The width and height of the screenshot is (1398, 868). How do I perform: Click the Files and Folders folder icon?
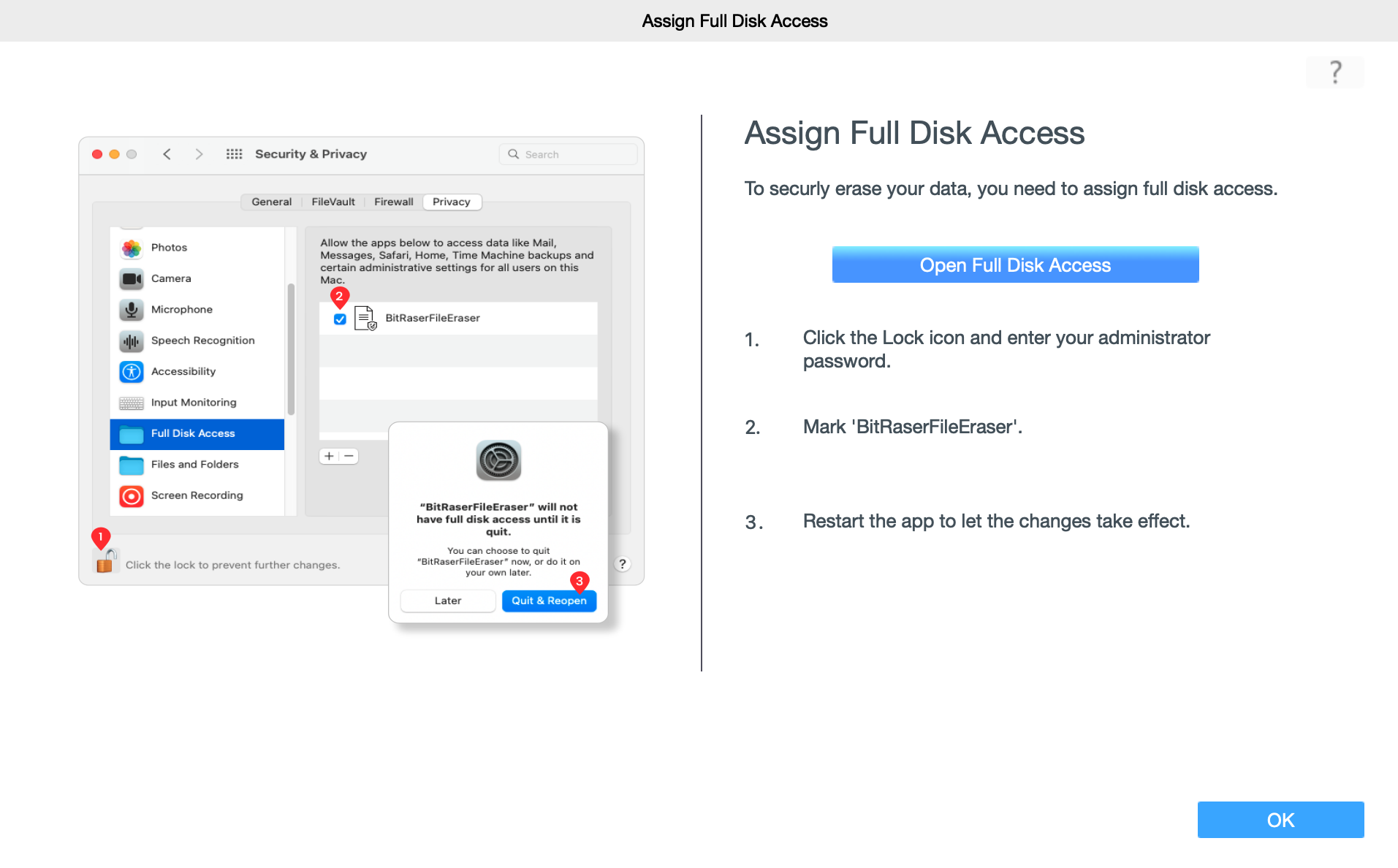tap(132, 465)
